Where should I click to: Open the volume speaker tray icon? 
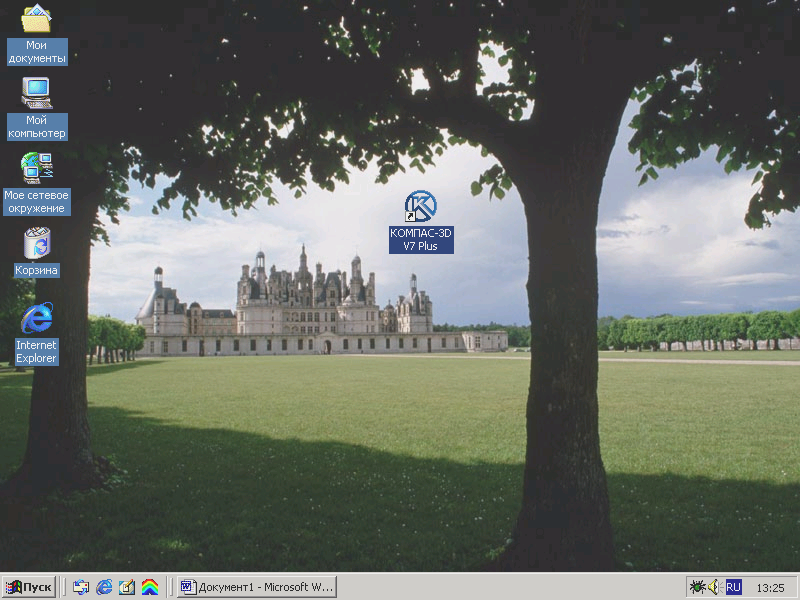[x=714, y=587]
